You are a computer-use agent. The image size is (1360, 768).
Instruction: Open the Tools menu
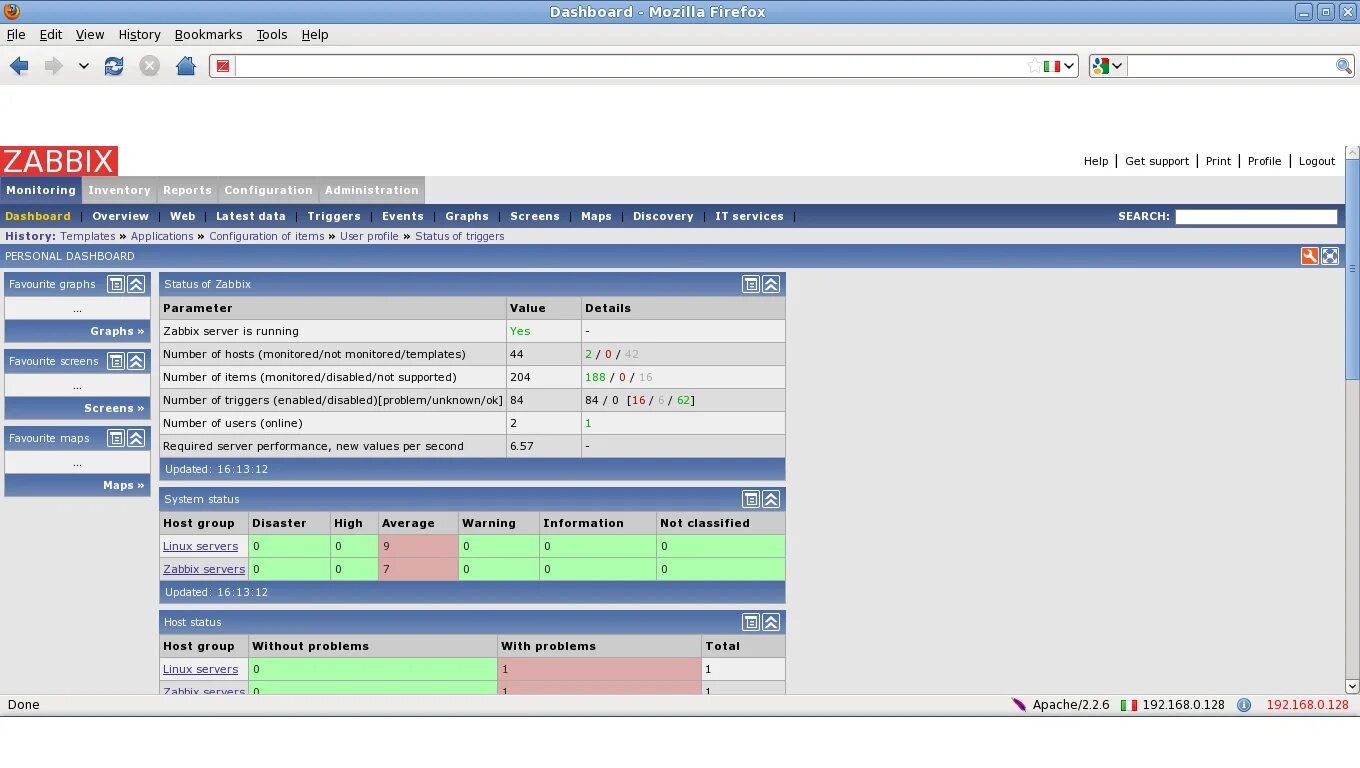pos(272,34)
